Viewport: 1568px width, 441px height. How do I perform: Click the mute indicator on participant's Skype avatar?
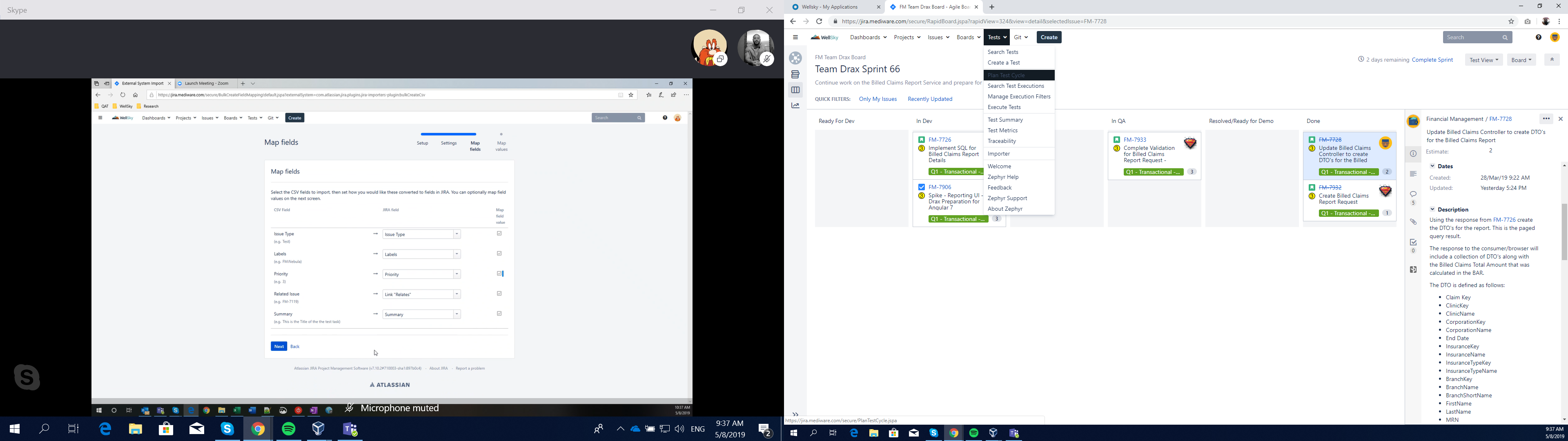point(767,59)
